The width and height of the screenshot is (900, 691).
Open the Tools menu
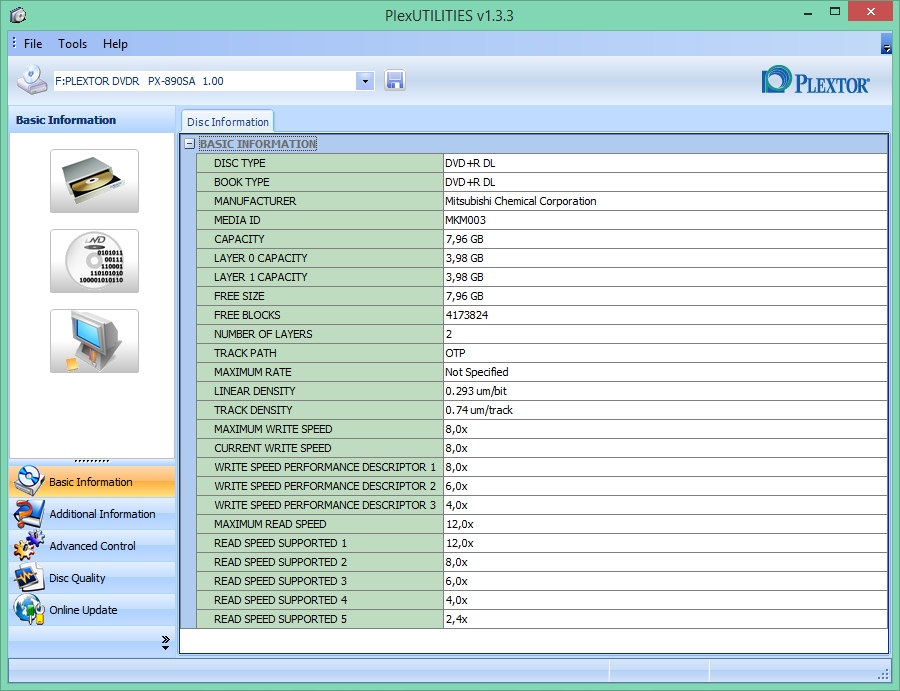(x=72, y=44)
